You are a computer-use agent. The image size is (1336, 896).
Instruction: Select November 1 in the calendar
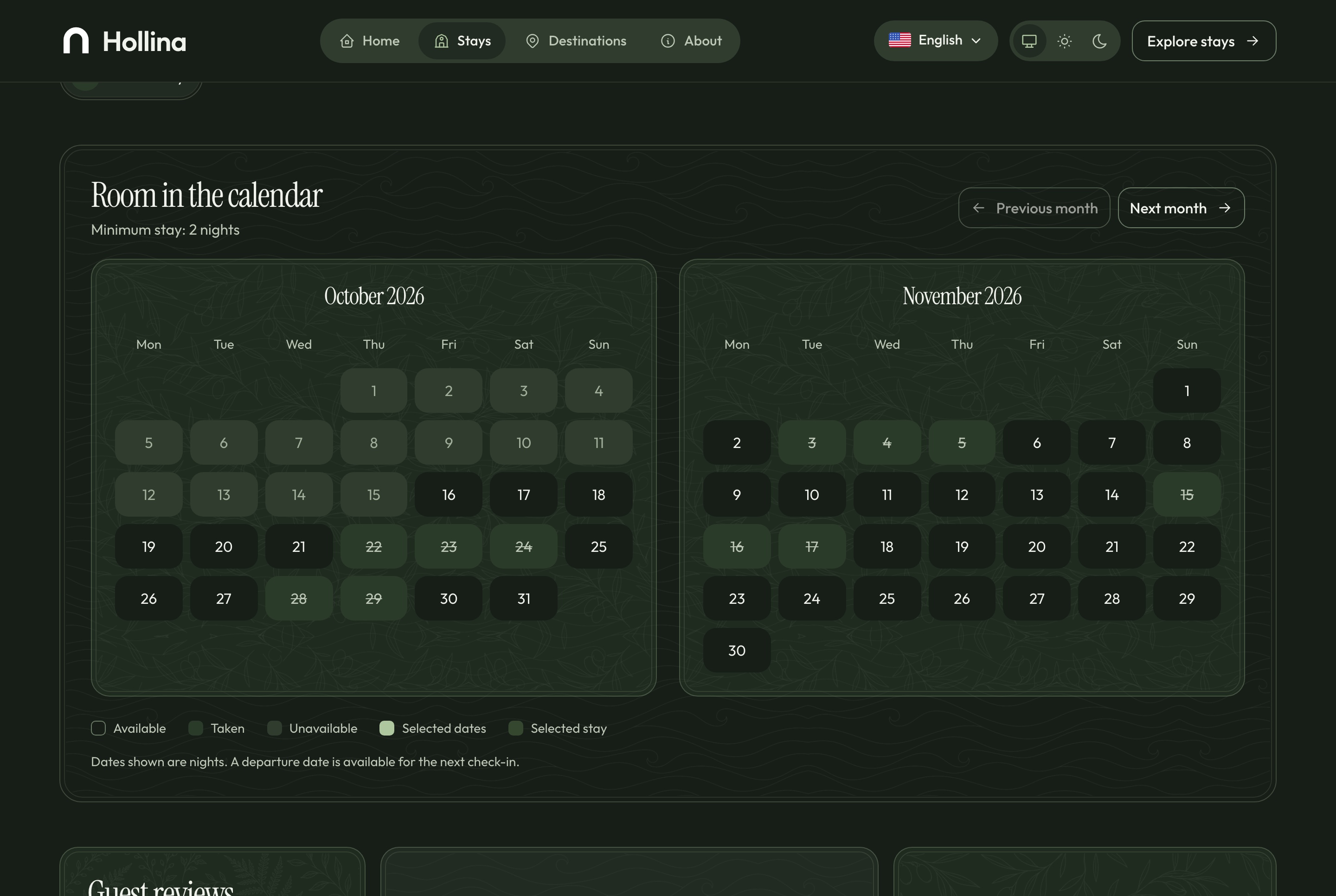[1187, 391]
